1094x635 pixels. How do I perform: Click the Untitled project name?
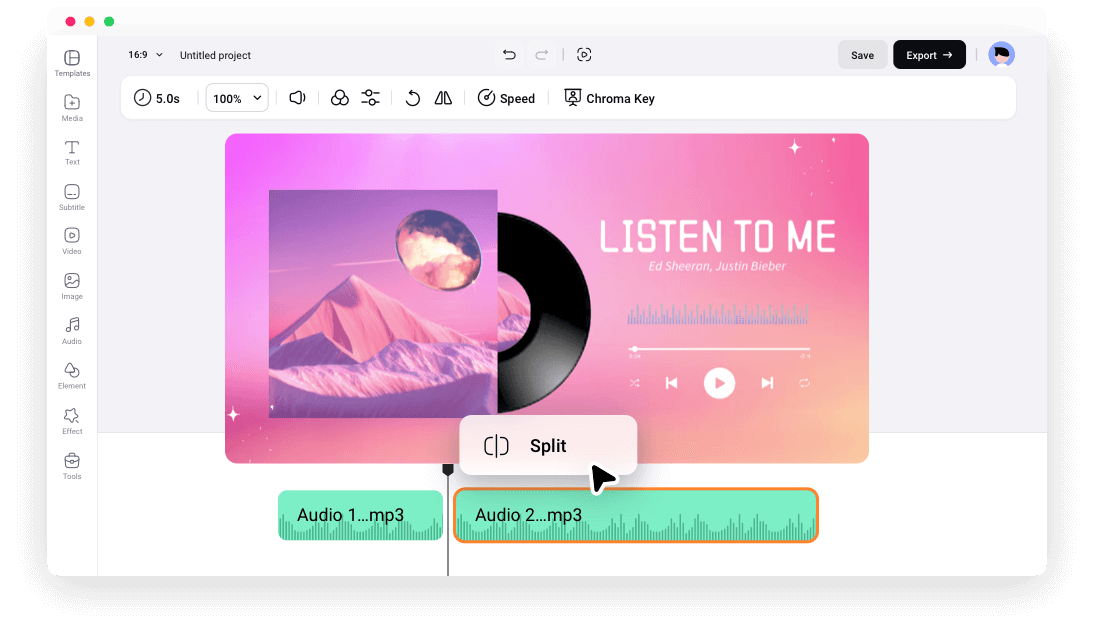tap(215, 55)
